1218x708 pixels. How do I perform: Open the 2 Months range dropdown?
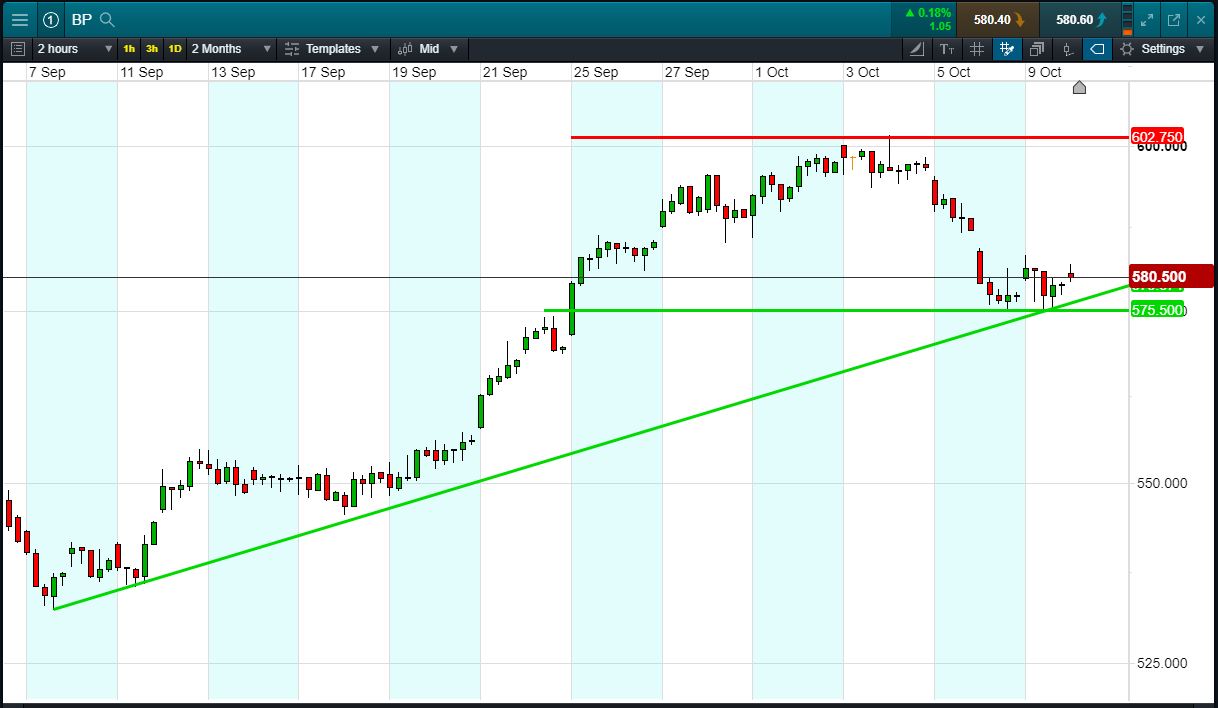click(231, 48)
